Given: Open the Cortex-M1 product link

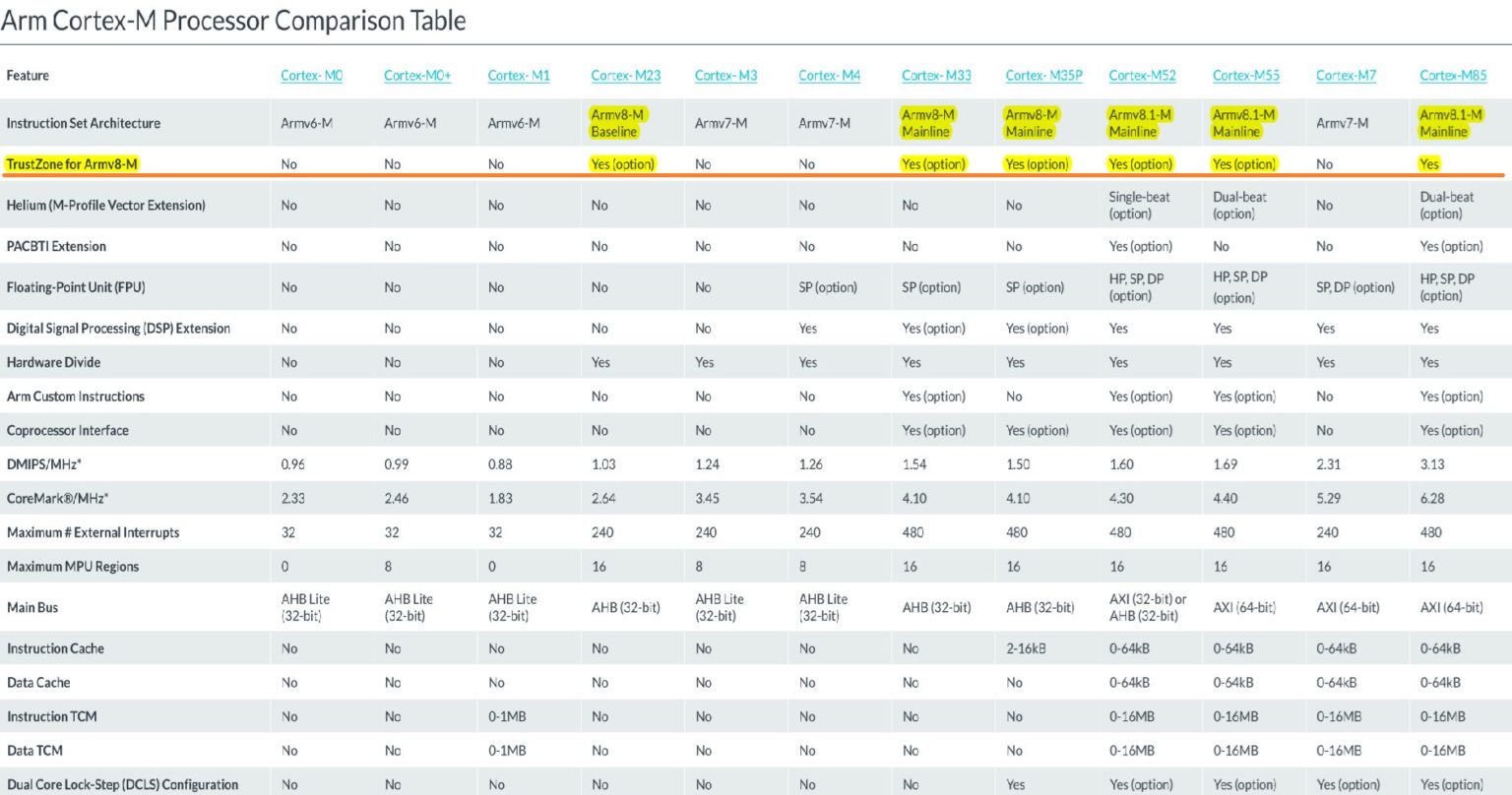Looking at the screenshot, I should pos(519,75).
